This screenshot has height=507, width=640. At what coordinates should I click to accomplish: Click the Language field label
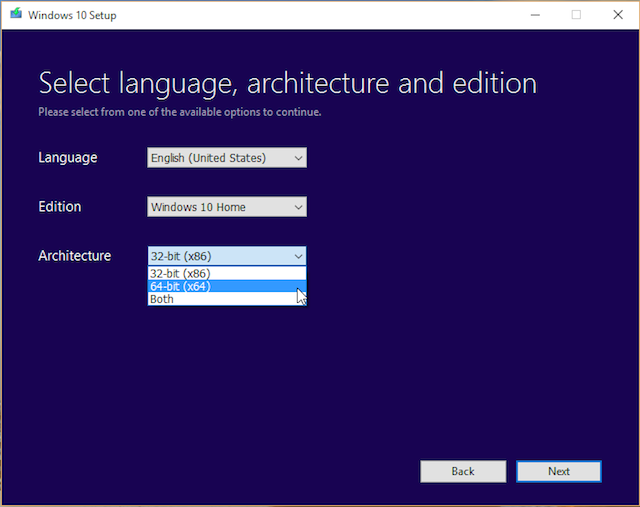coord(68,158)
